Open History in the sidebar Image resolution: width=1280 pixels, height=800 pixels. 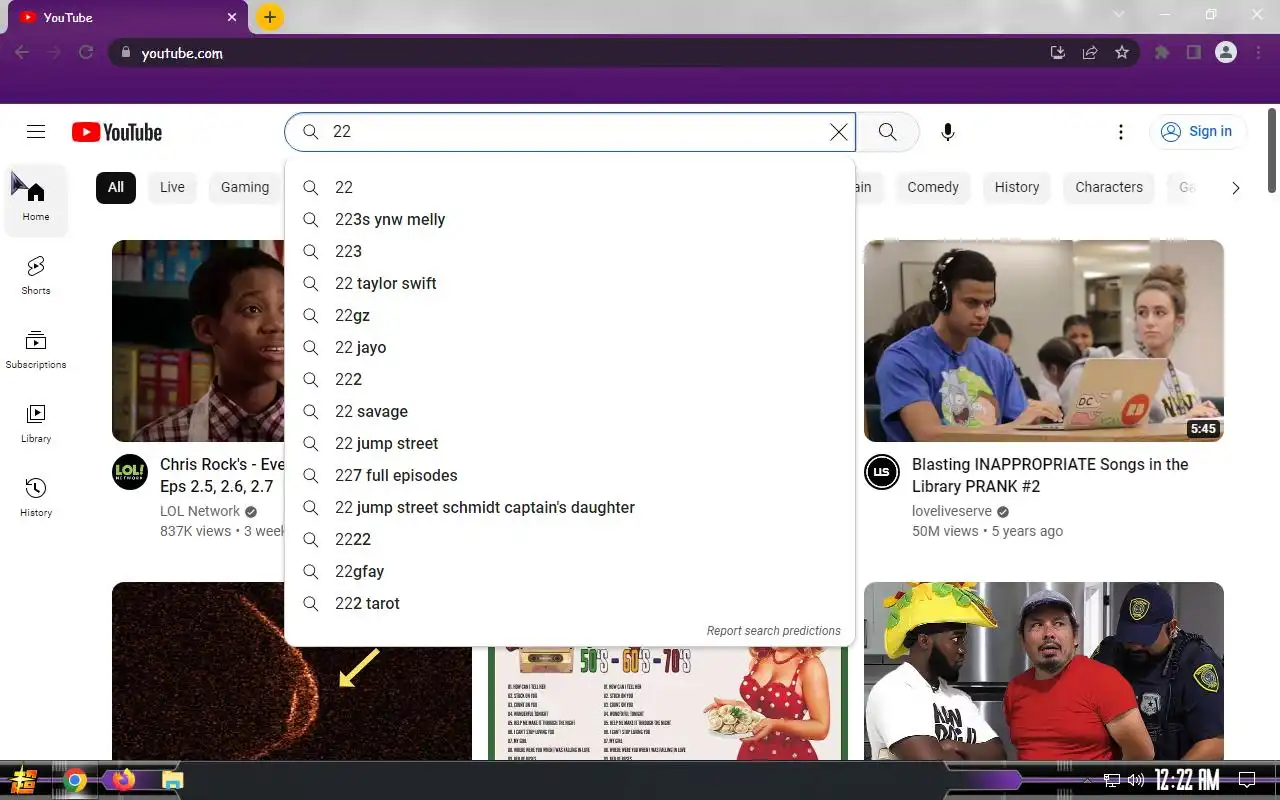(x=36, y=497)
